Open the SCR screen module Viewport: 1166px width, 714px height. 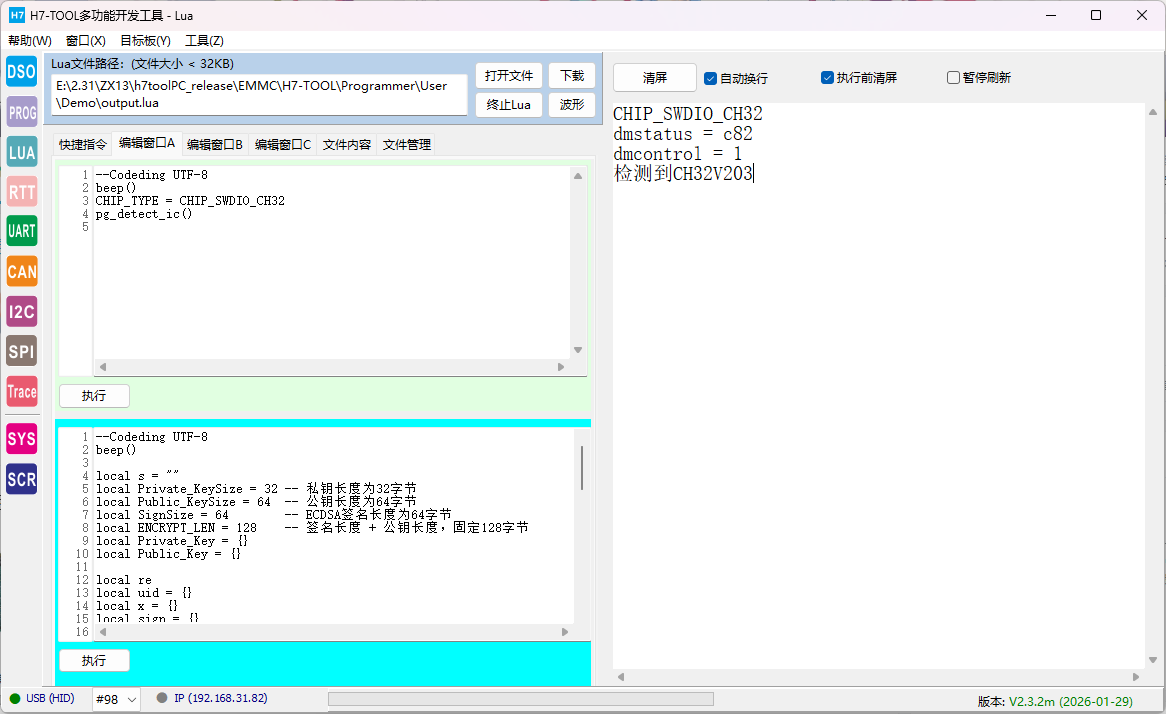tap(22, 479)
